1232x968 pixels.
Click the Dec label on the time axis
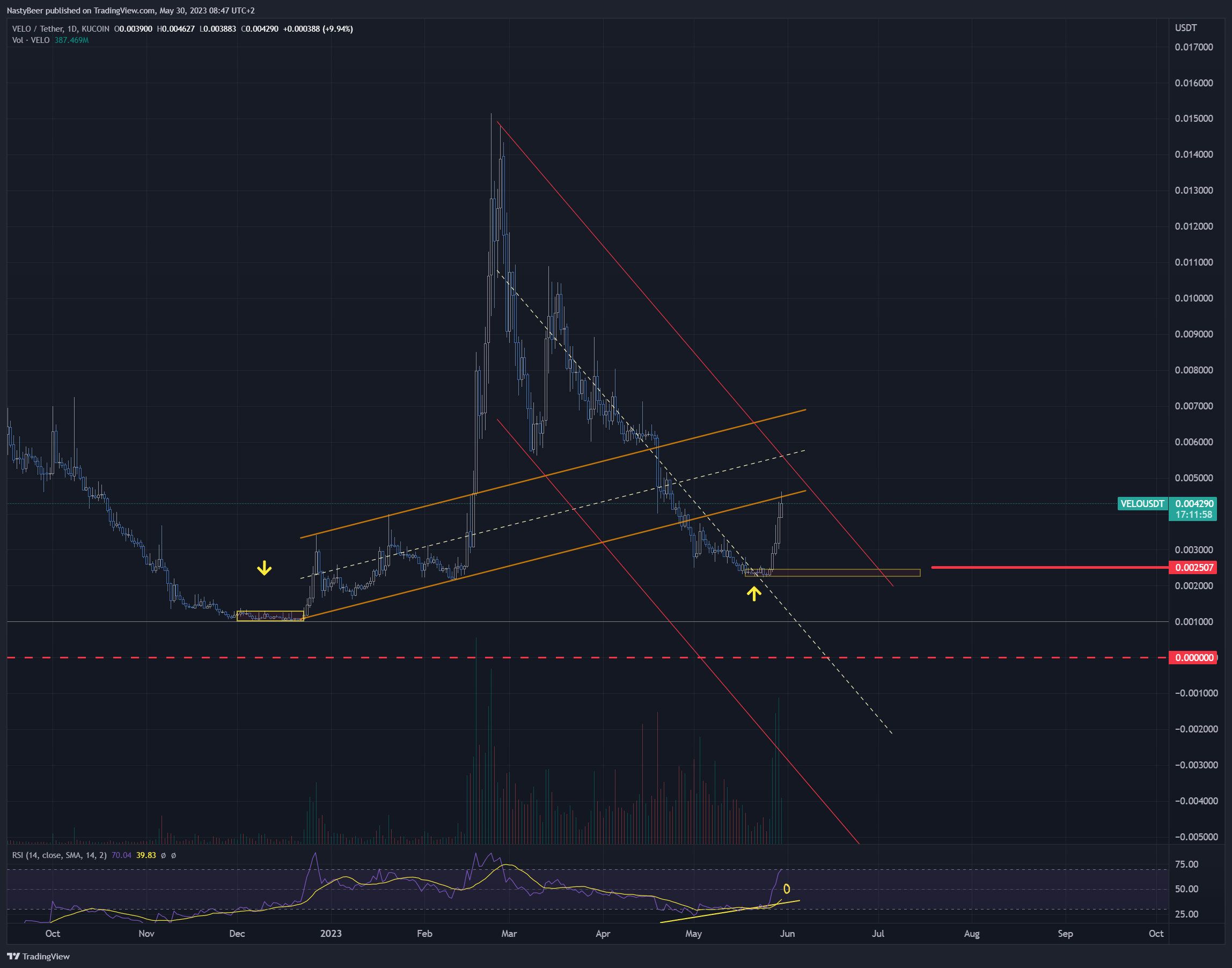coord(237,934)
